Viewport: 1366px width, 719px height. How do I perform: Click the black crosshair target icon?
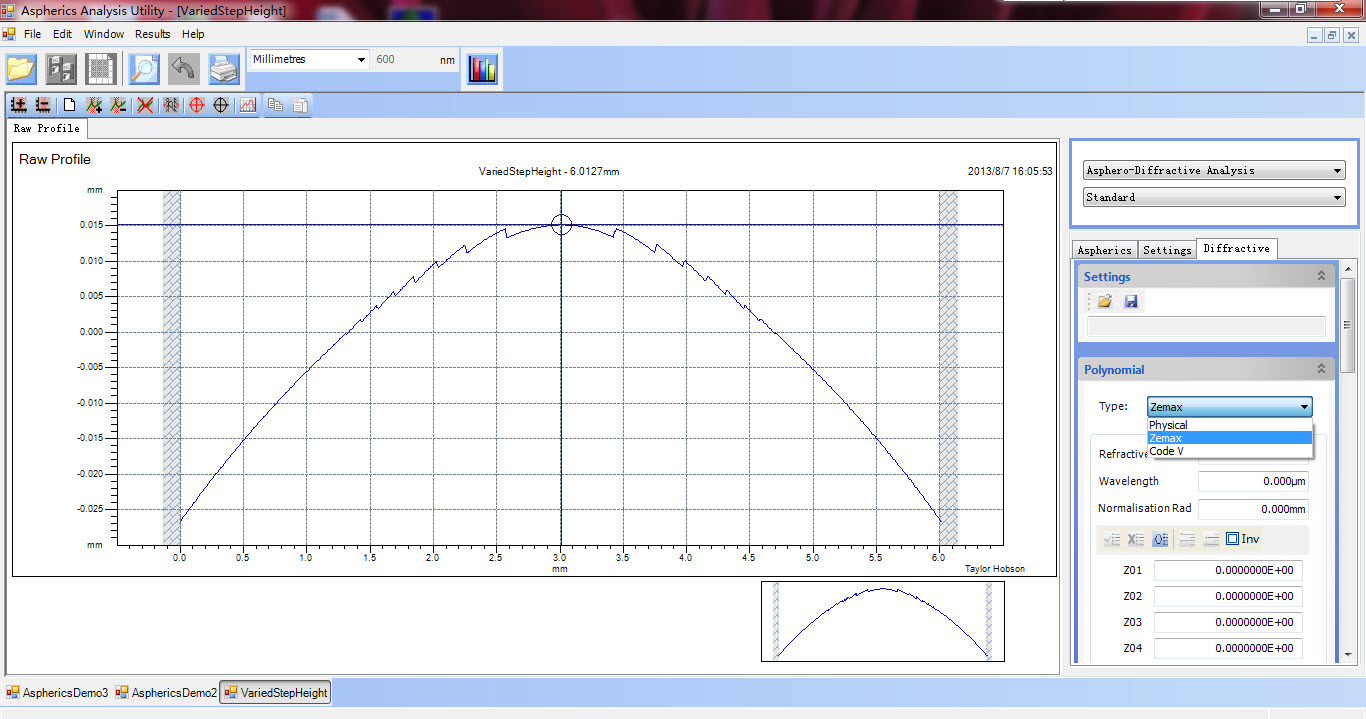coord(221,104)
